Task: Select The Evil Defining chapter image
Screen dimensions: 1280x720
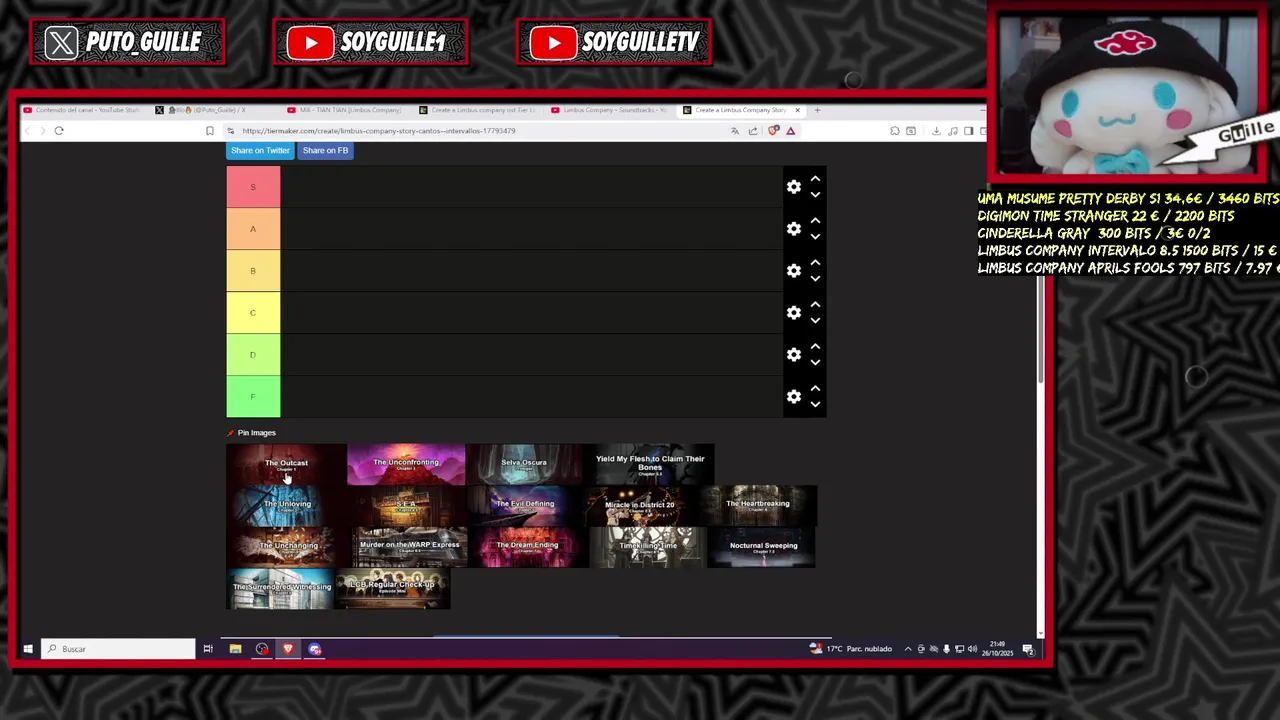Action: [x=525, y=506]
